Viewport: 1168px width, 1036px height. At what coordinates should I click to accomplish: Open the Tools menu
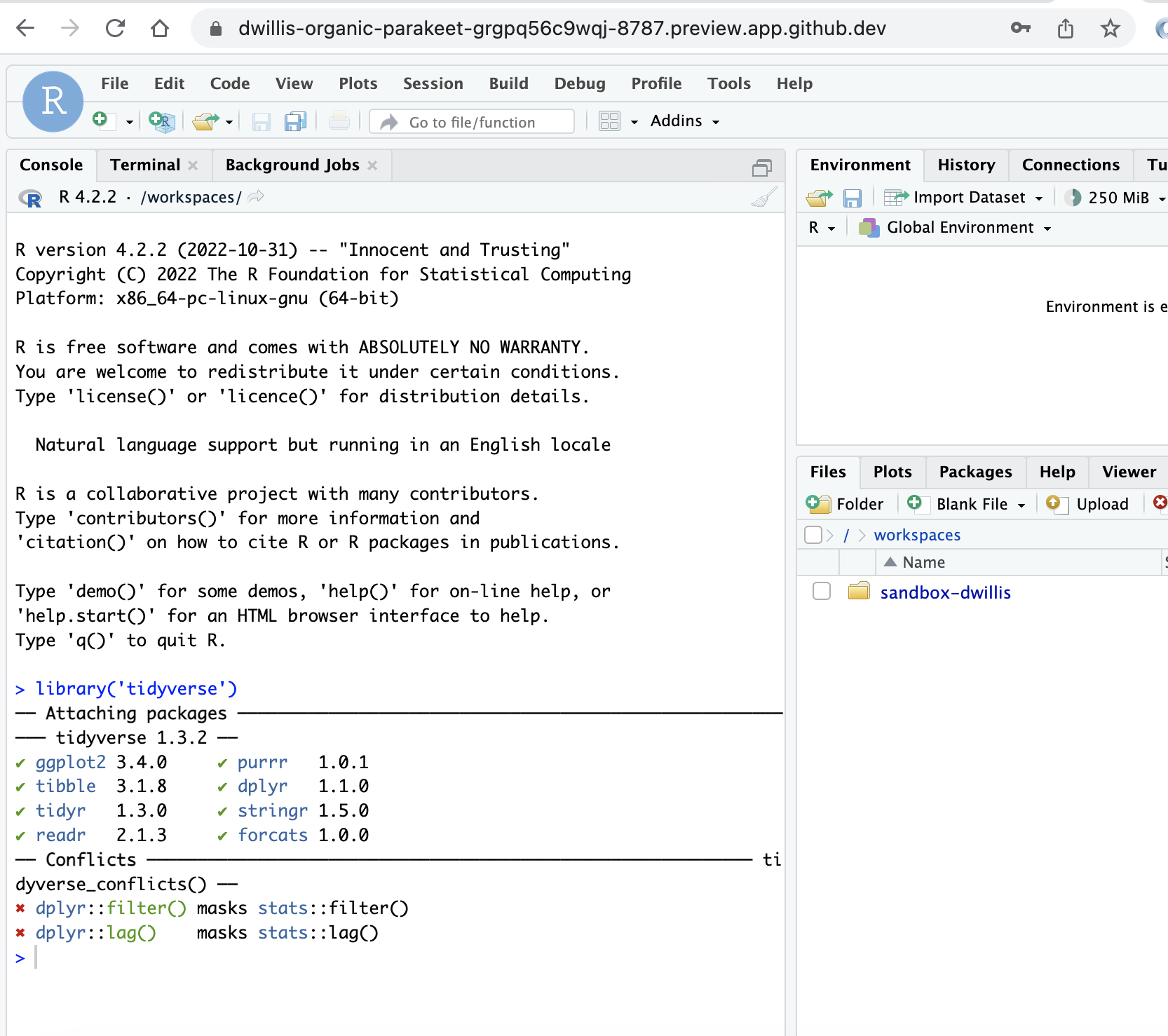point(728,83)
